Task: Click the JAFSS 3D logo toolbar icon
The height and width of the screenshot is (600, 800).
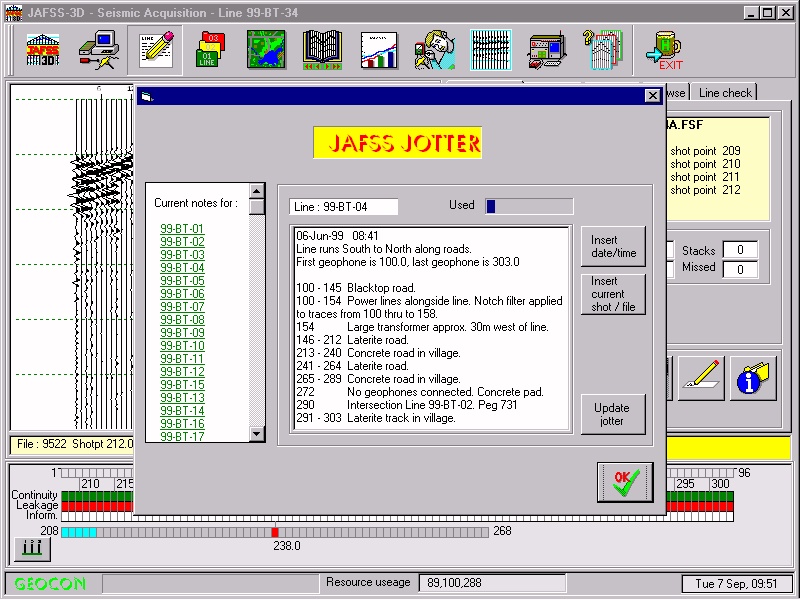Action: click(x=43, y=49)
